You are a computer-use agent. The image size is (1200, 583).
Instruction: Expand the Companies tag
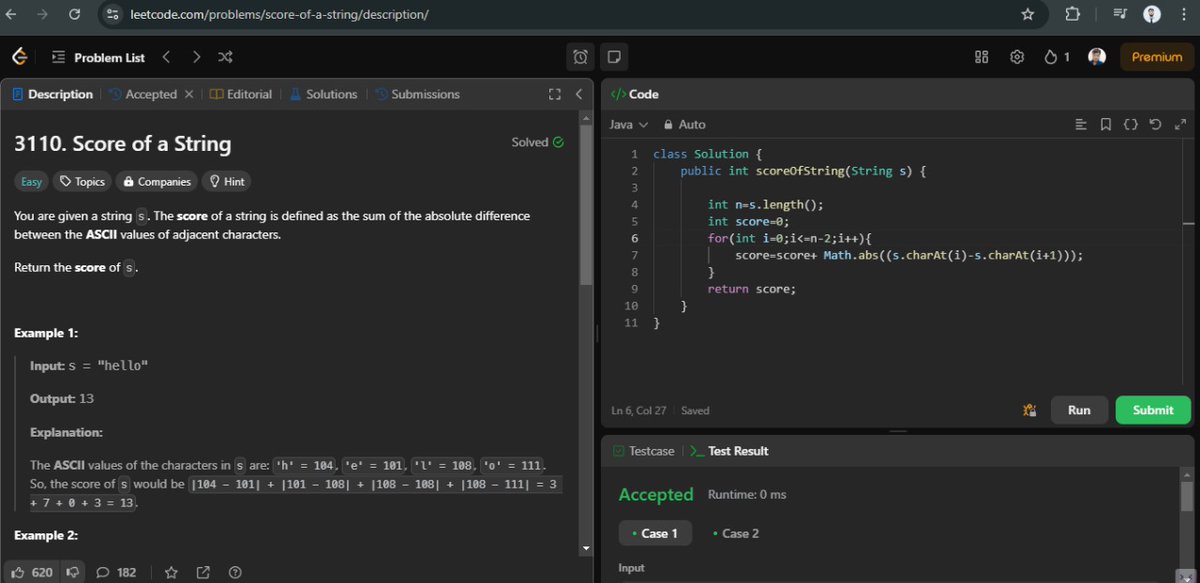[x=156, y=181]
